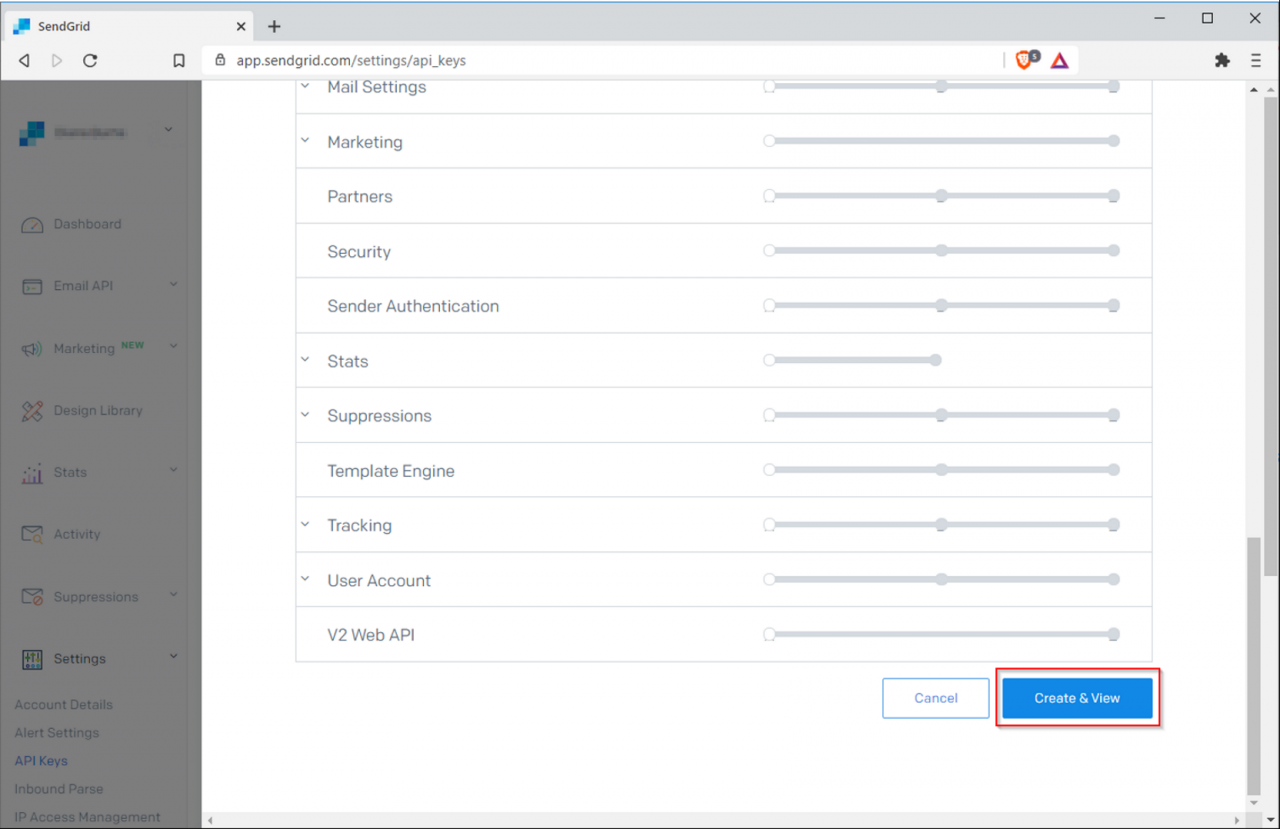Click the Brave Rewards triangle icon
Screen dimensions: 1280x829
(x=1060, y=60)
